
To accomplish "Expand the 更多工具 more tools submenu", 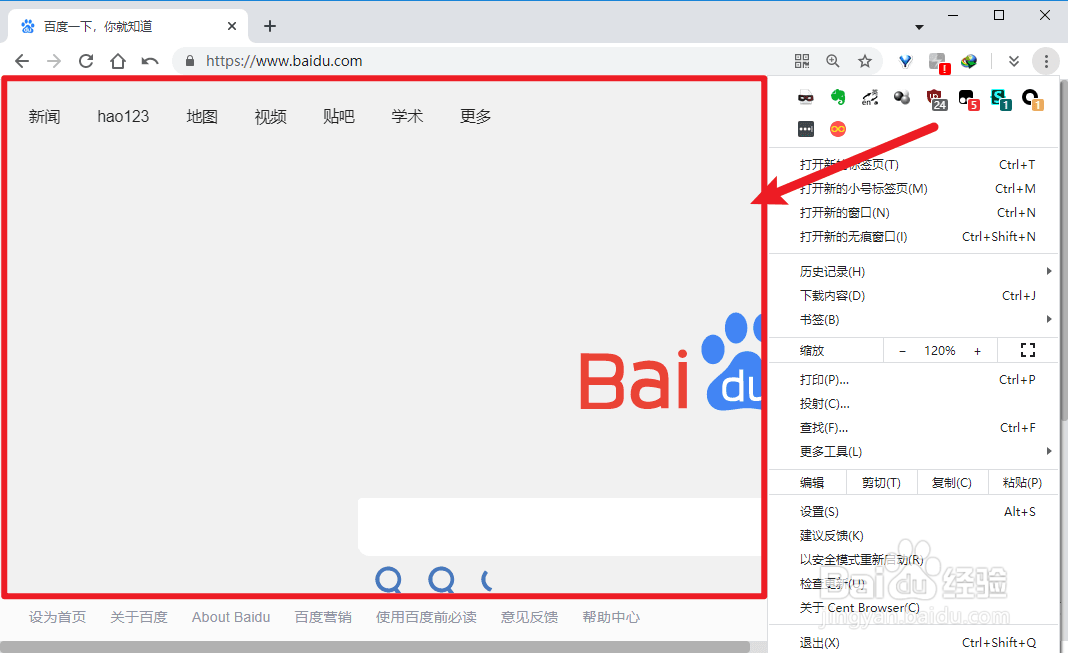I will pos(834,451).
